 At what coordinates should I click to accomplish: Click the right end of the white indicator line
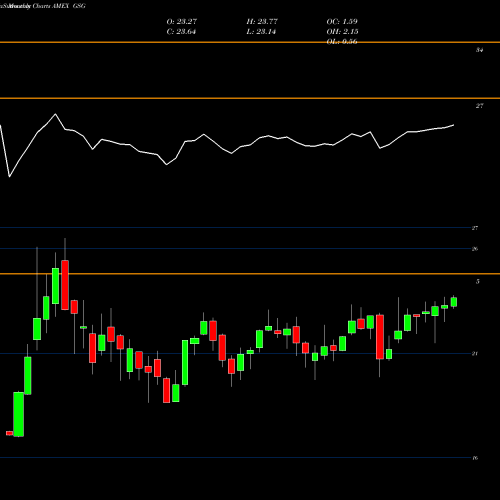pyautogui.click(x=453, y=125)
